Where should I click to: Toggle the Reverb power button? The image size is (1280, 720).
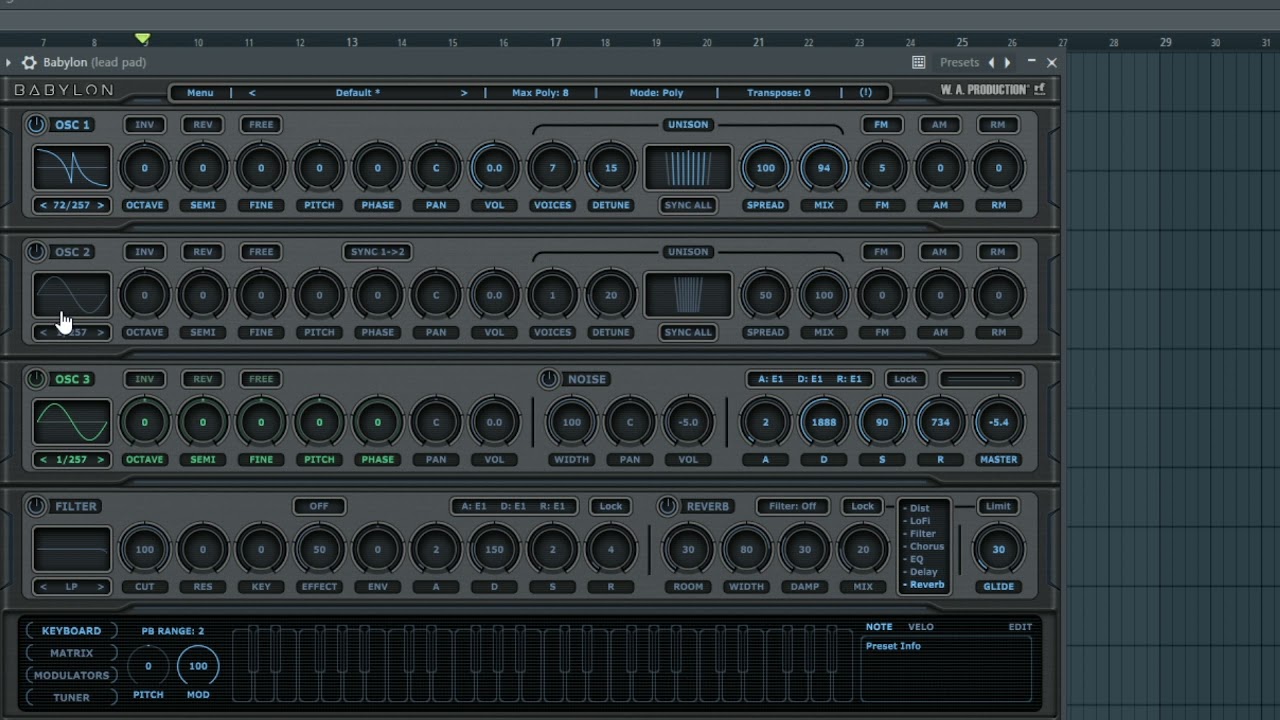(667, 506)
